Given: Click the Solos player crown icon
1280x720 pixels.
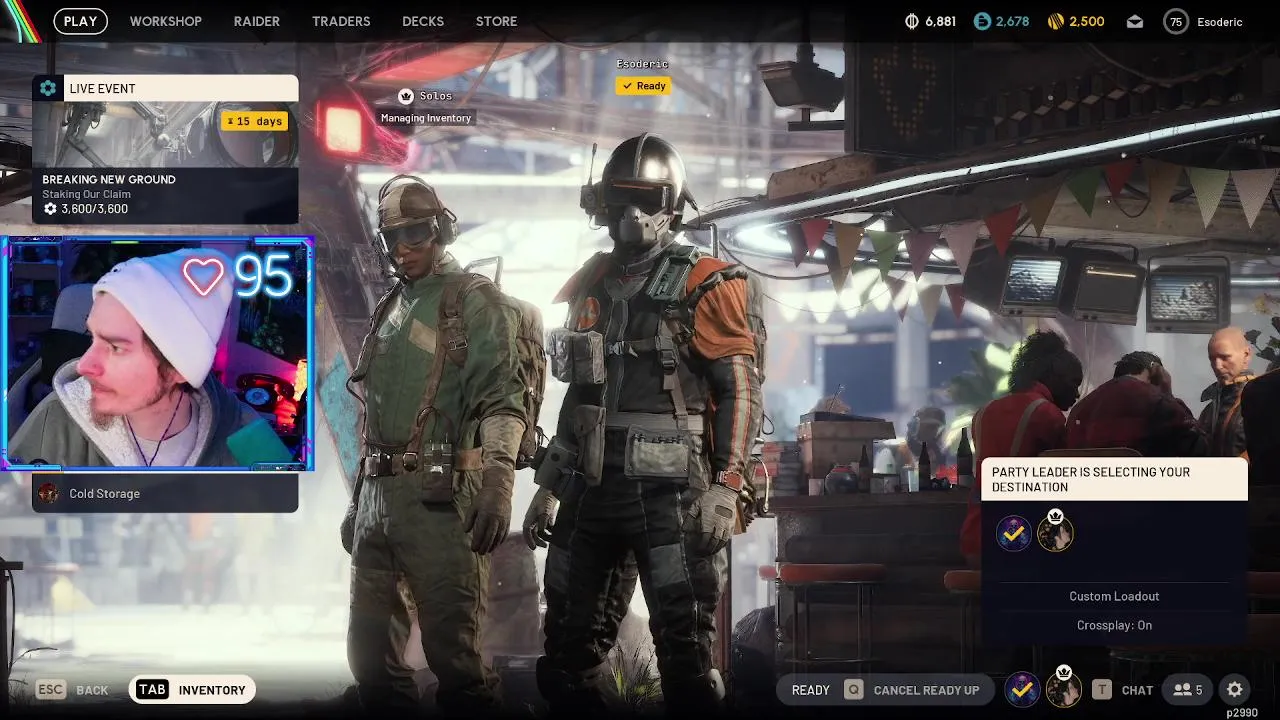Looking at the screenshot, I should (405, 96).
